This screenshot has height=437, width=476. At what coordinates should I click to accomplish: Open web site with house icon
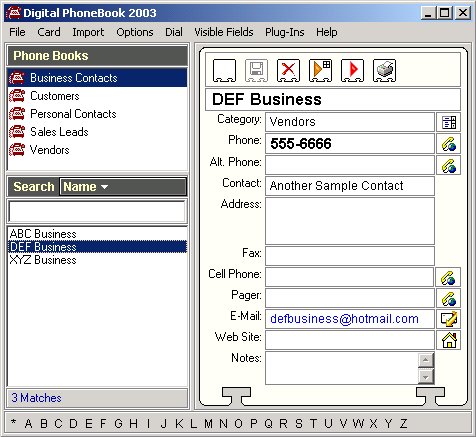(449, 340)
